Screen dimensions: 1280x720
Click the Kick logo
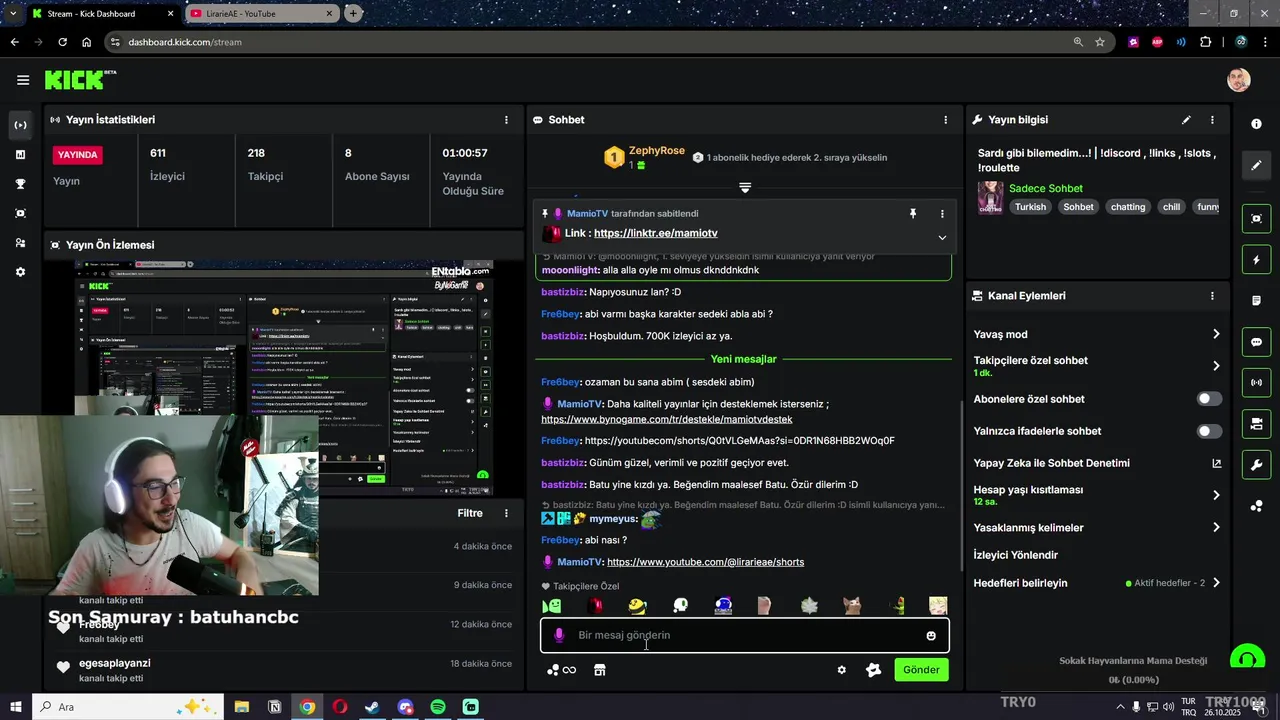[80, 80]
